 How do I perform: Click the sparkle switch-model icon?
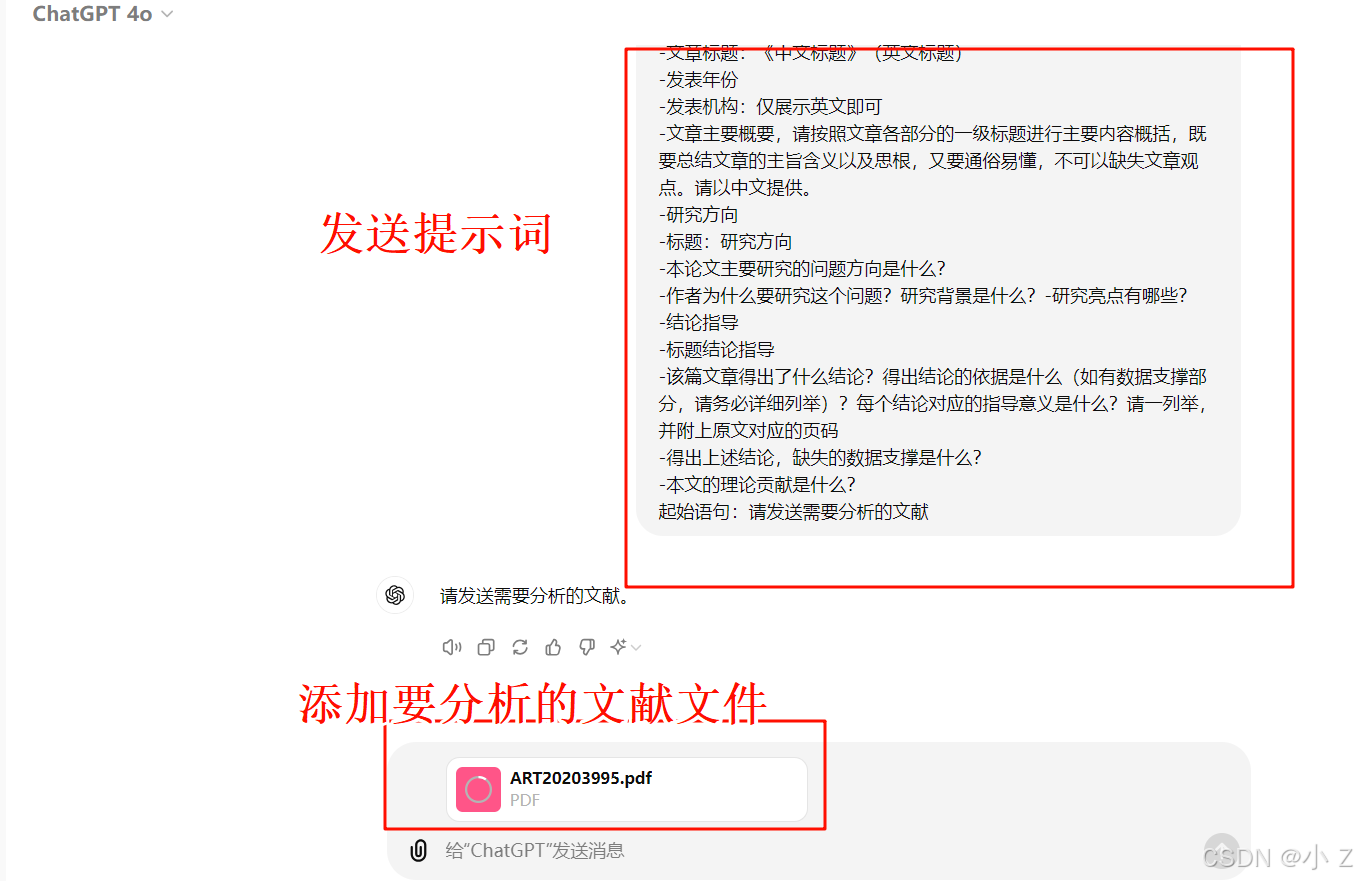tap(619, 647)
